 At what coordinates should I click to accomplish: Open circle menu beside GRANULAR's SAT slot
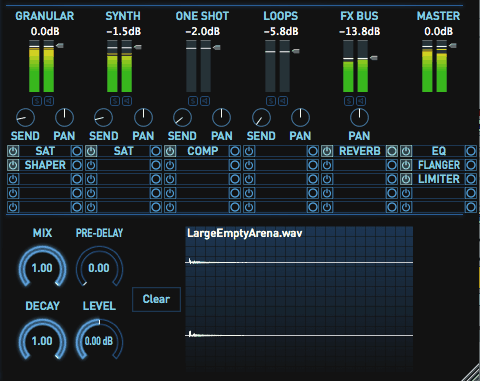[x=77, y=151]
